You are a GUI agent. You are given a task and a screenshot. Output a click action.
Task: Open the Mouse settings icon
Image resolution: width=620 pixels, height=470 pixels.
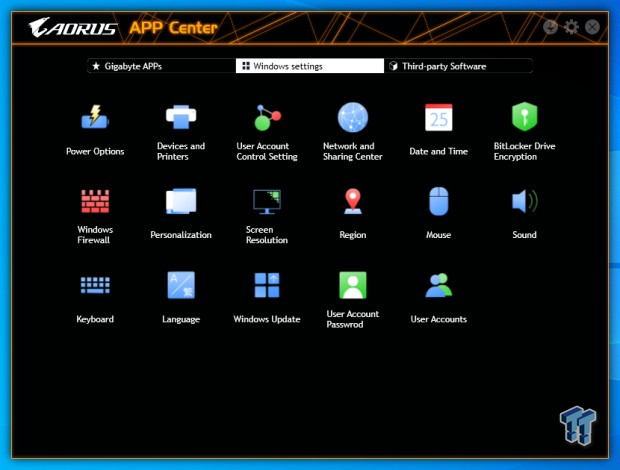click(x=439, y=201)
